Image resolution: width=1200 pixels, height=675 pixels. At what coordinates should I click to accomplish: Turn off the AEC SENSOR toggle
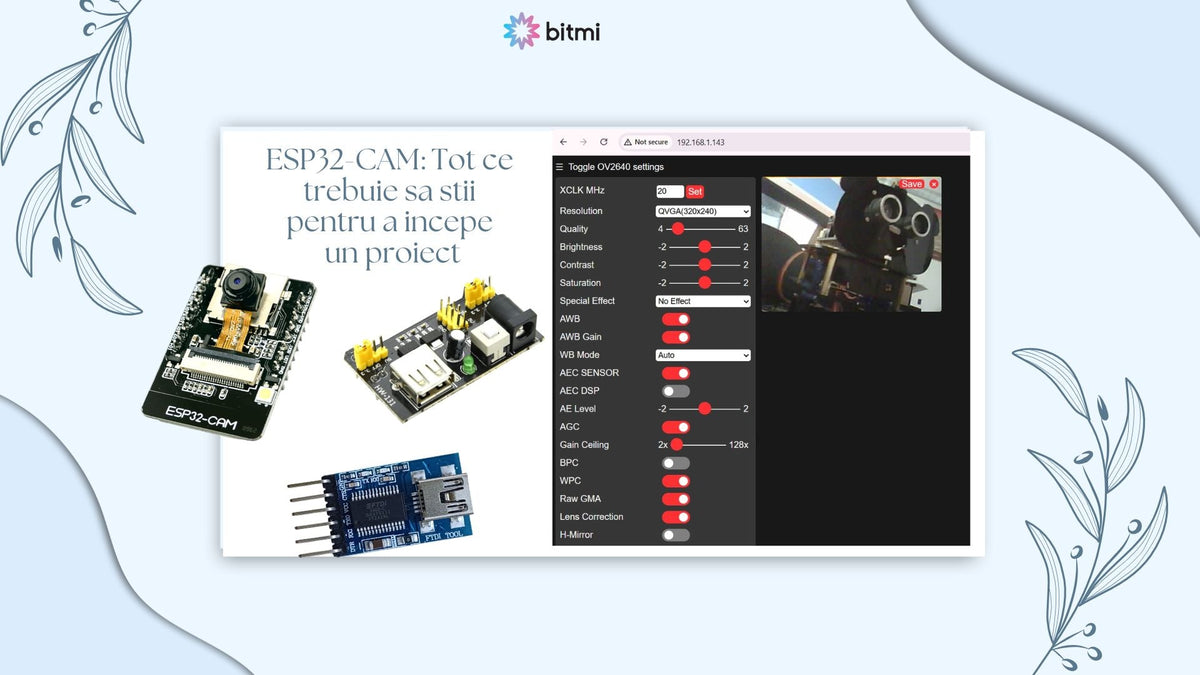click(676, 373)
